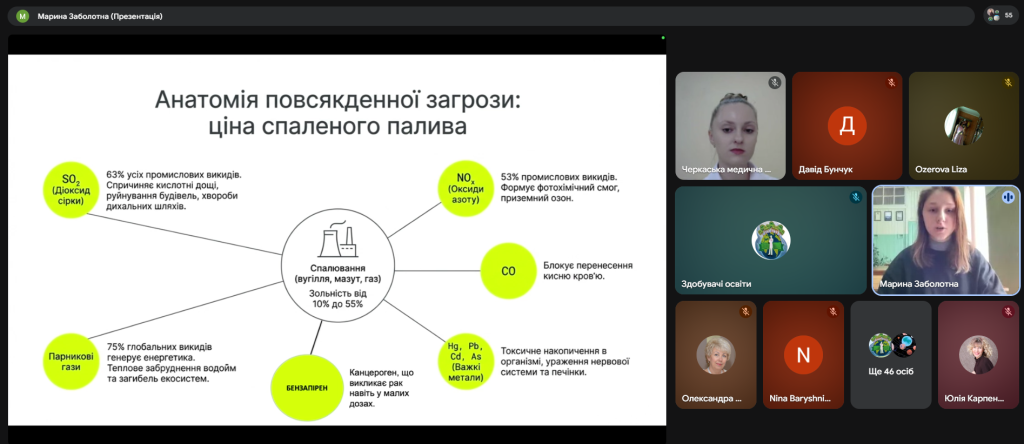Click muted mic icon on Nina Baryshni tile
1024x444 pixels.
pyautogui.click(x=833, y=312)
